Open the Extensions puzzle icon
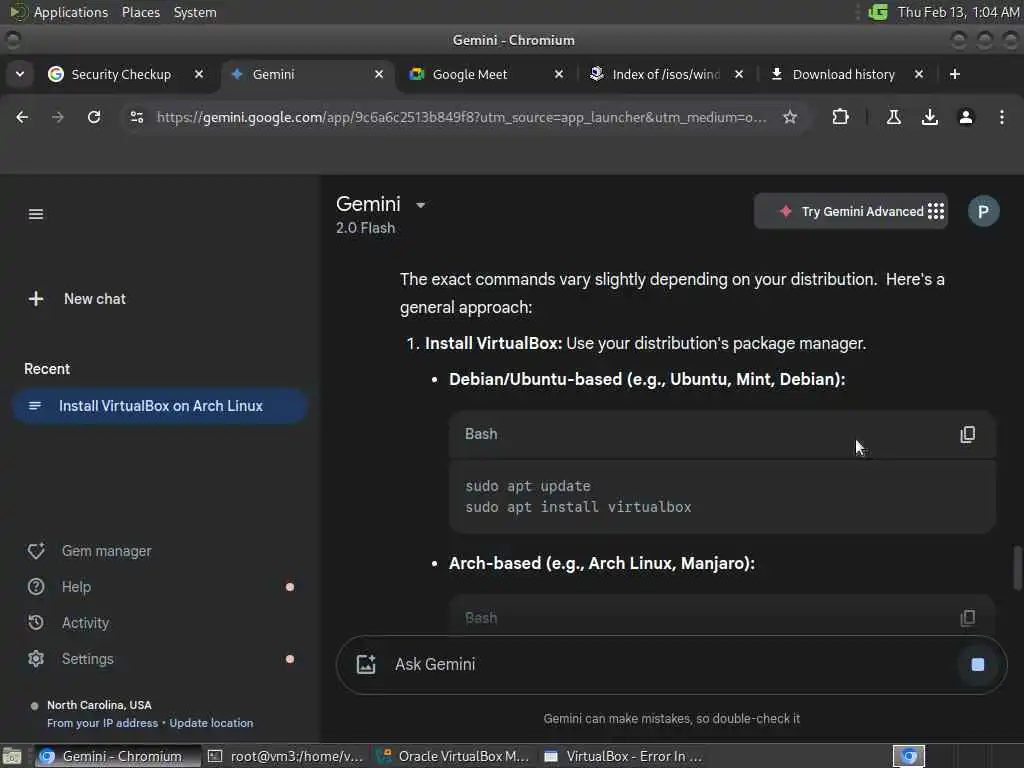This screenshot has height=768, width=1024. [840, 117]
